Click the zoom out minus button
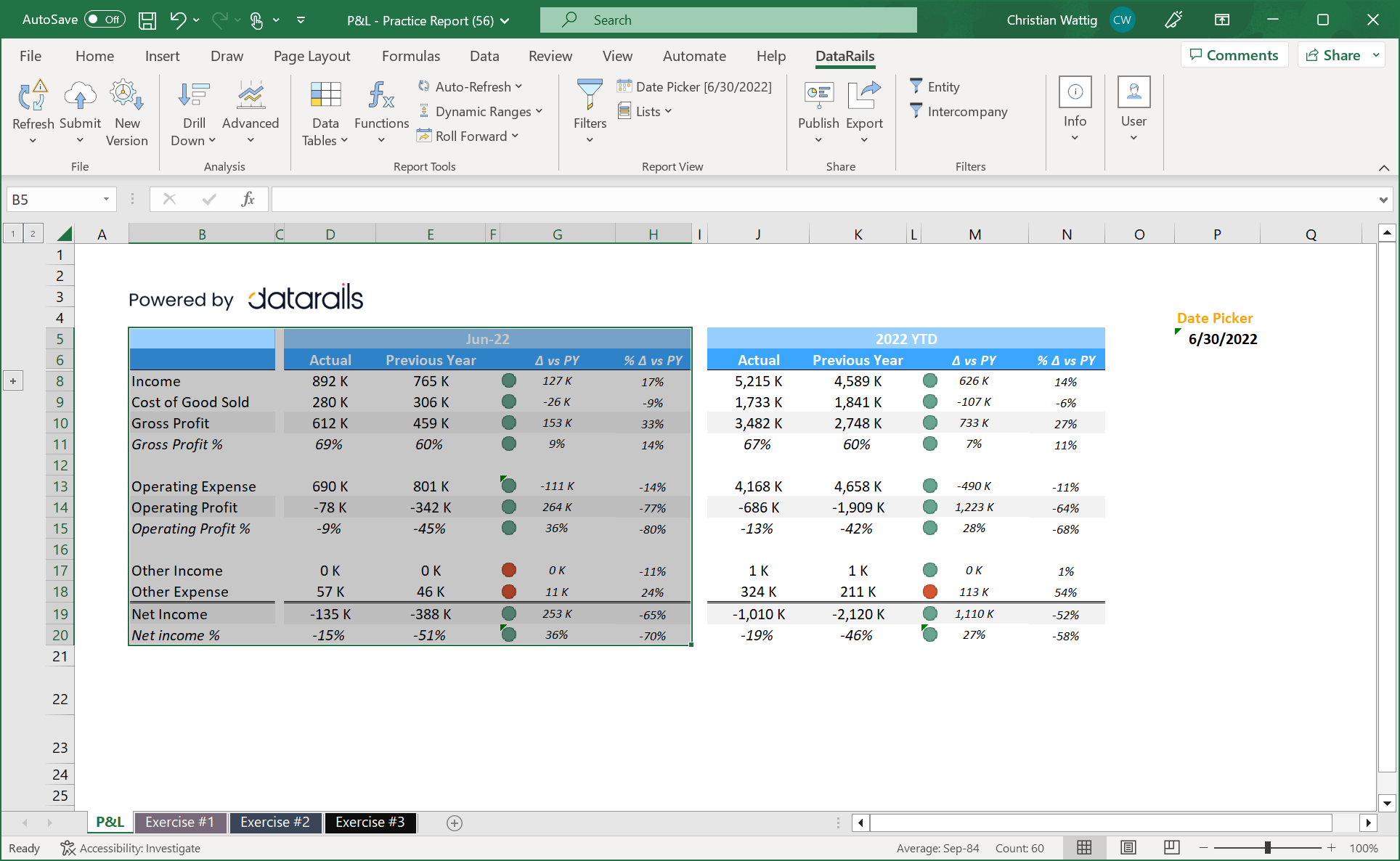The width and height of the screenshot is (1400, 861). [1203, 848]
